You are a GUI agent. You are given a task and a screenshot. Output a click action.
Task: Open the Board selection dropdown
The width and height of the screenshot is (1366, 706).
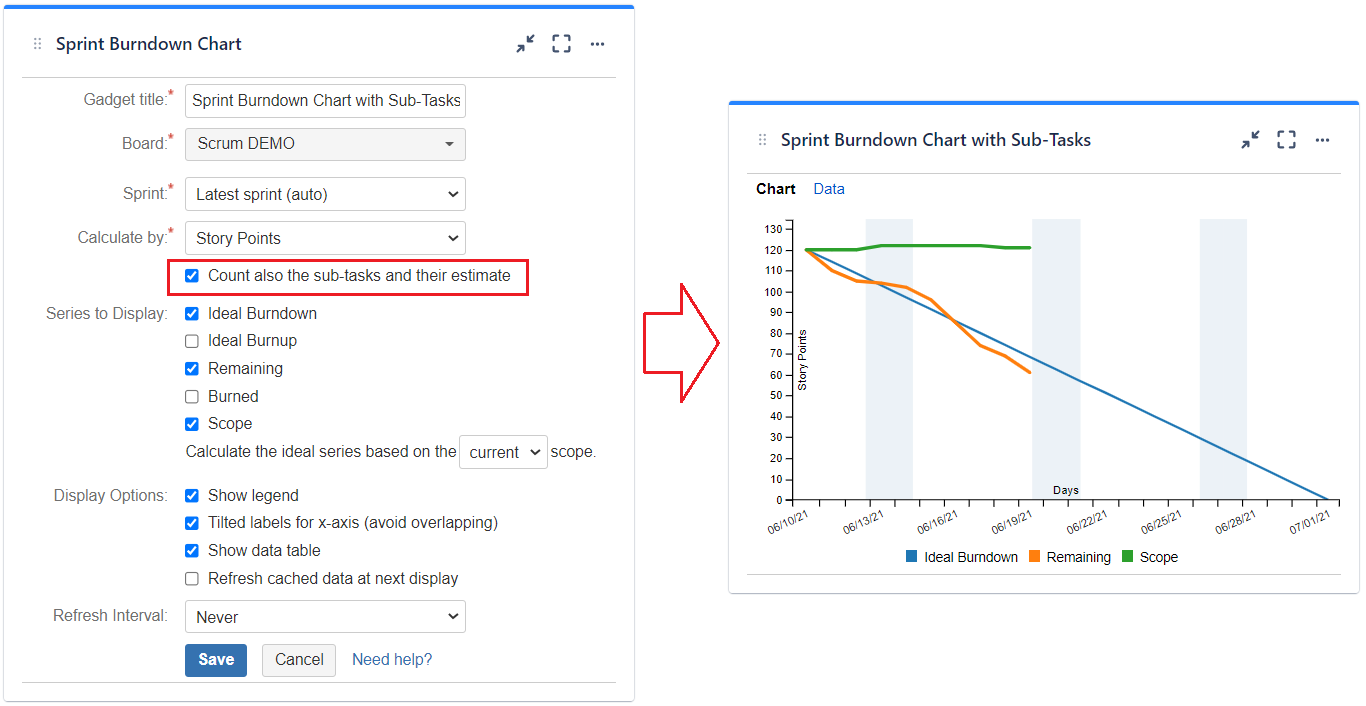click(325, 144)
